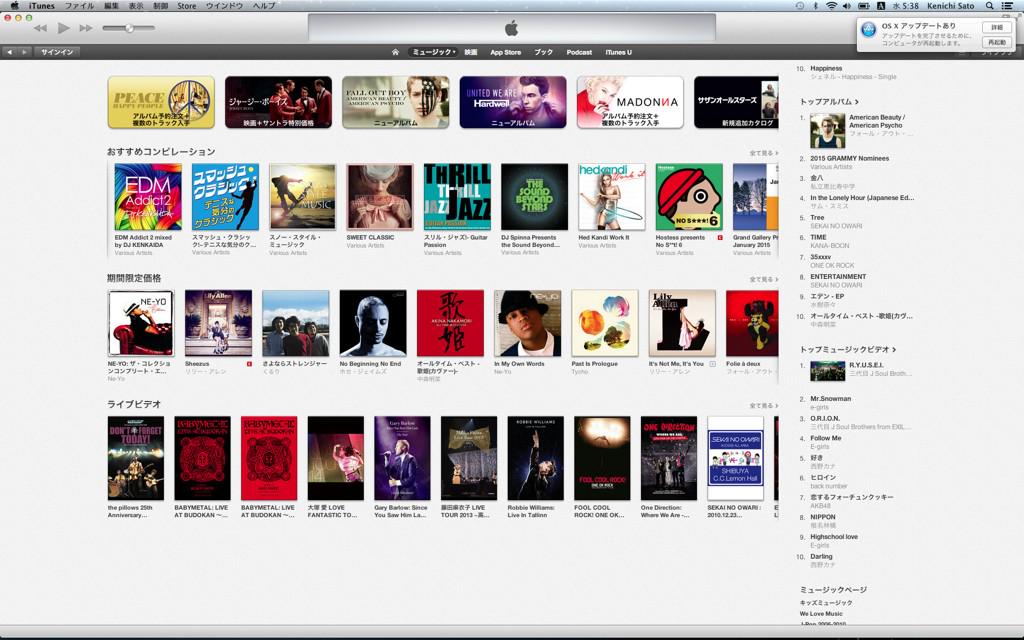The width and height of the screenshot is (1024, 640).
Task: Open SEKAI NO OWARI 2010.12.23 video
Action: [x=735, y=458]
